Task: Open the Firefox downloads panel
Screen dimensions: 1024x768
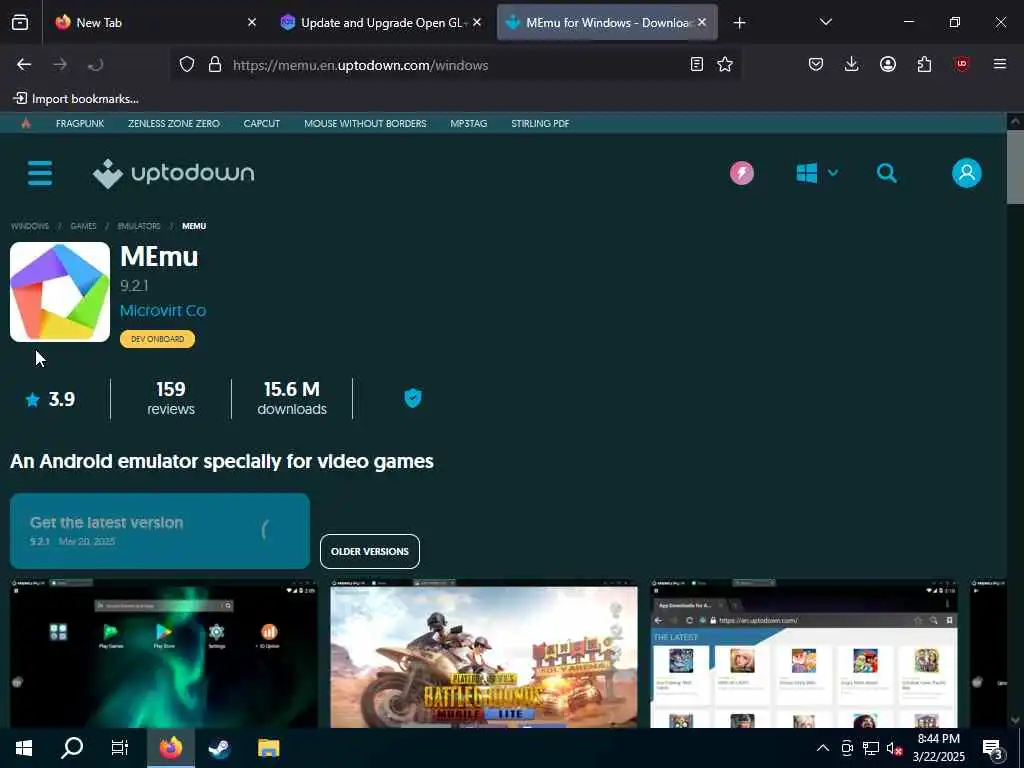Action: 852,64
